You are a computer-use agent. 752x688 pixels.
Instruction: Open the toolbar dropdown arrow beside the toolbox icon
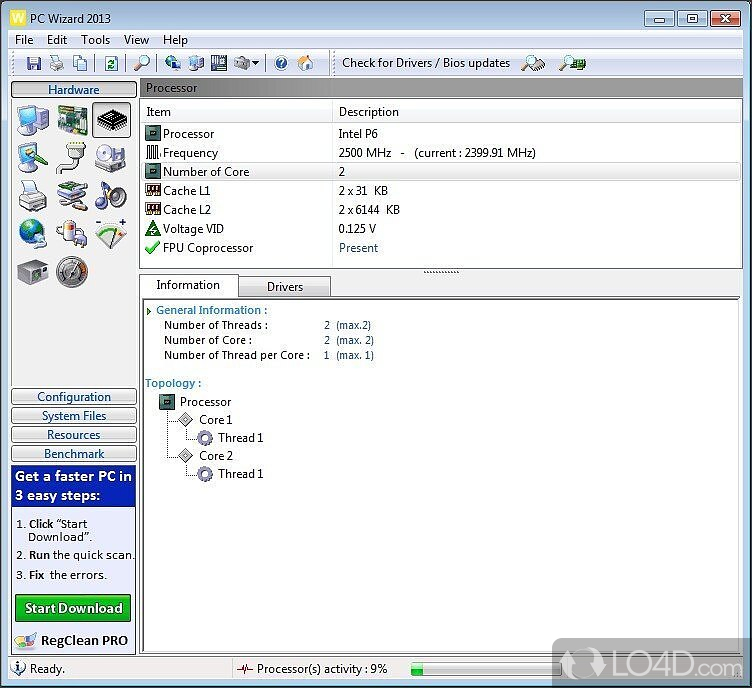click(256, 63)
